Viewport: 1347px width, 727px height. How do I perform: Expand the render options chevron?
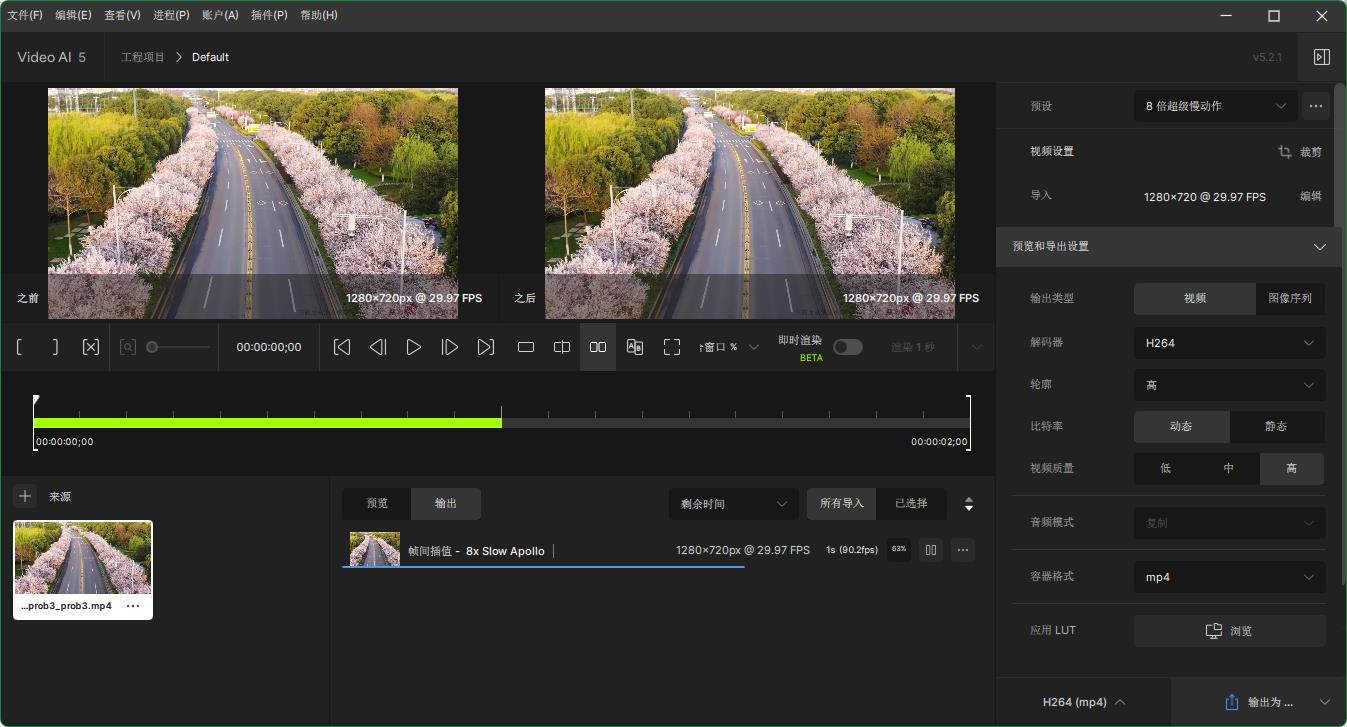tap(977, 347)
